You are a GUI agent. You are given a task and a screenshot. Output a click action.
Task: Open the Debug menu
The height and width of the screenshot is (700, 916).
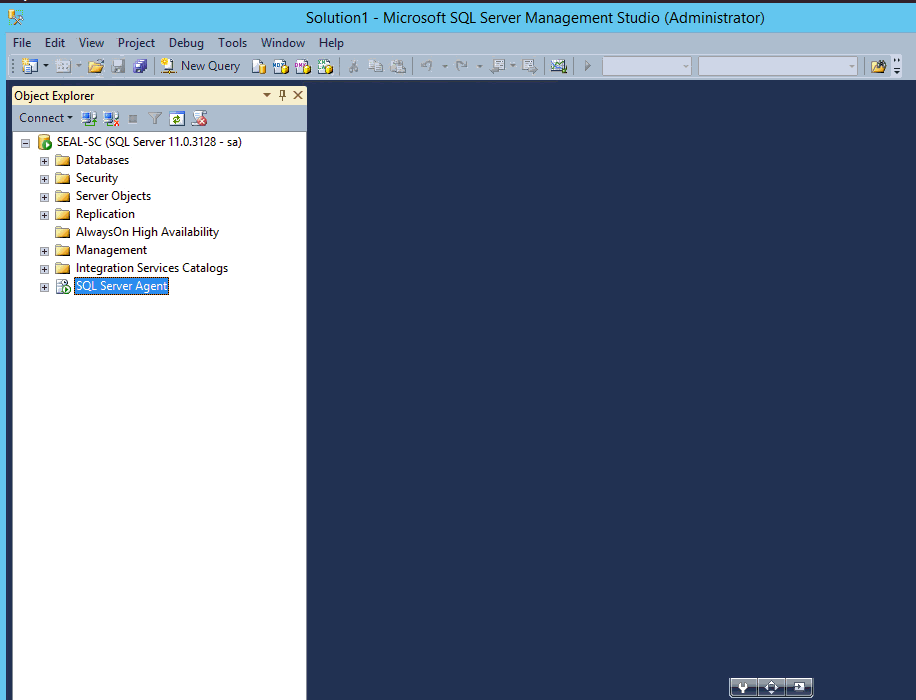click(x=186, y=43)
